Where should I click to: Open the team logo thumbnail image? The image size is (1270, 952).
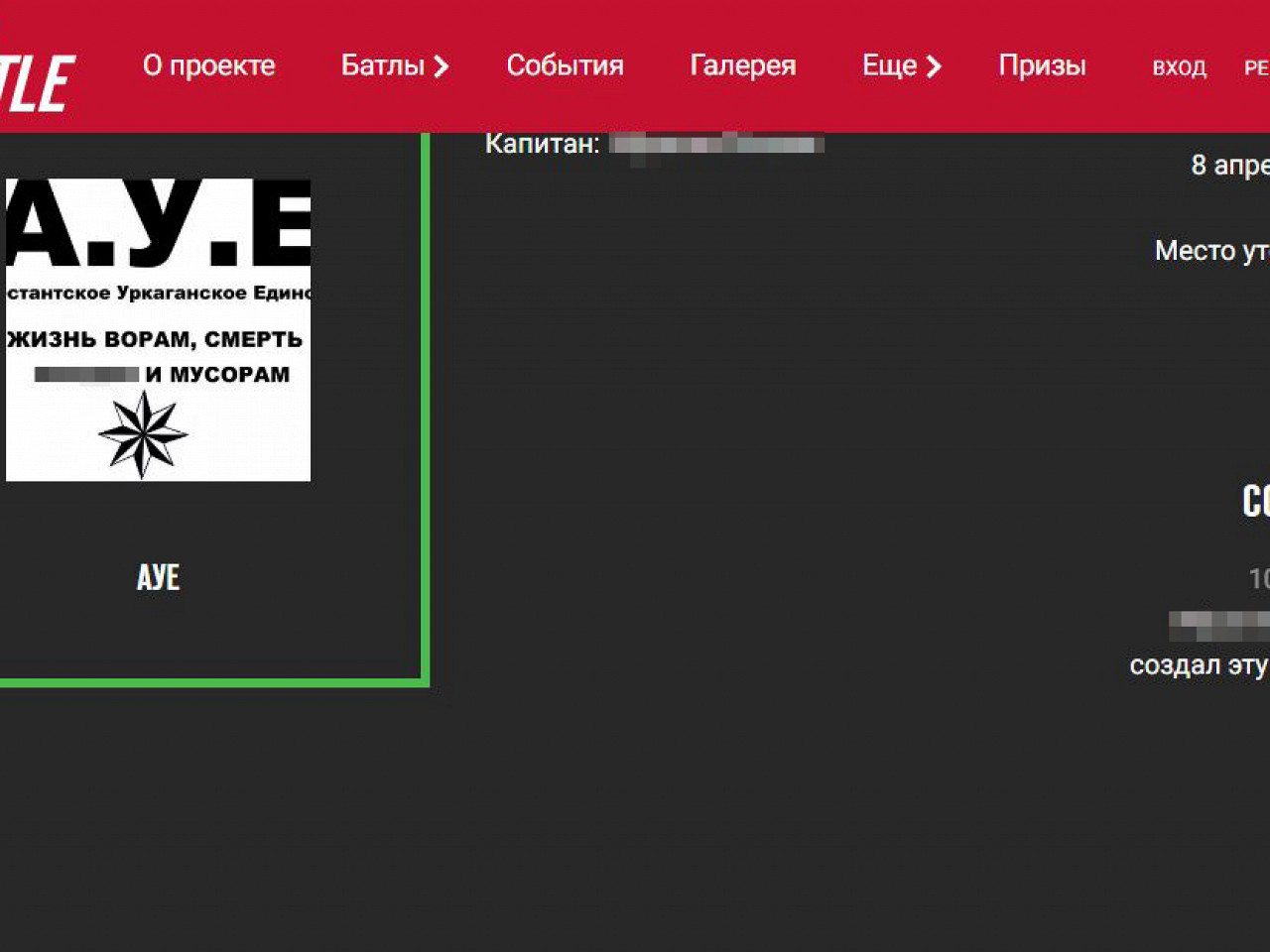(x=158, y=329)
